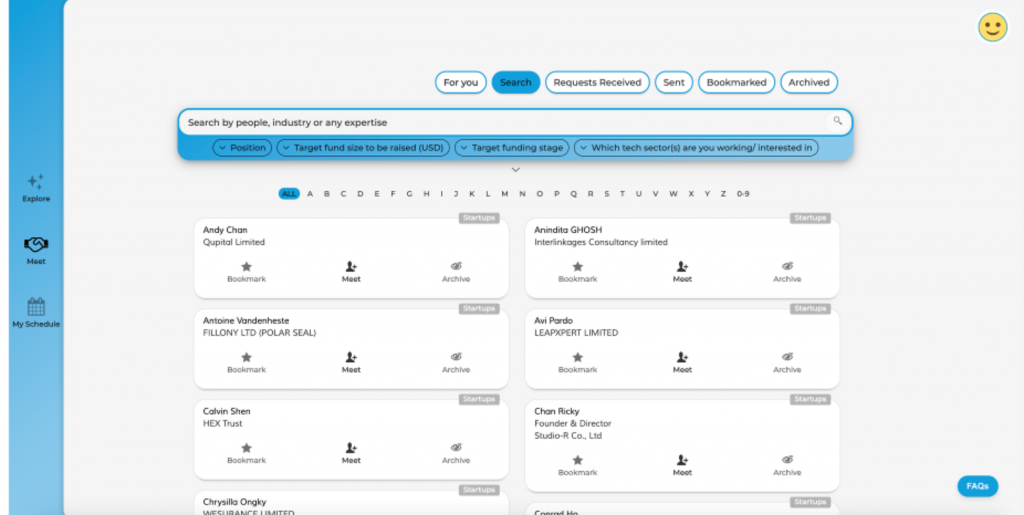Click the smiley face profile avatar

(x=992, y=27)
